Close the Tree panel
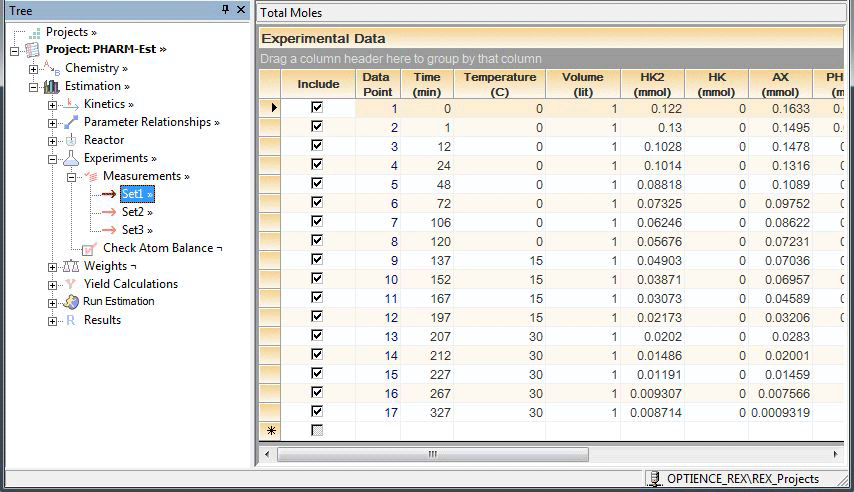The width and height of the screenshot is (854, 492). point(241,9)
